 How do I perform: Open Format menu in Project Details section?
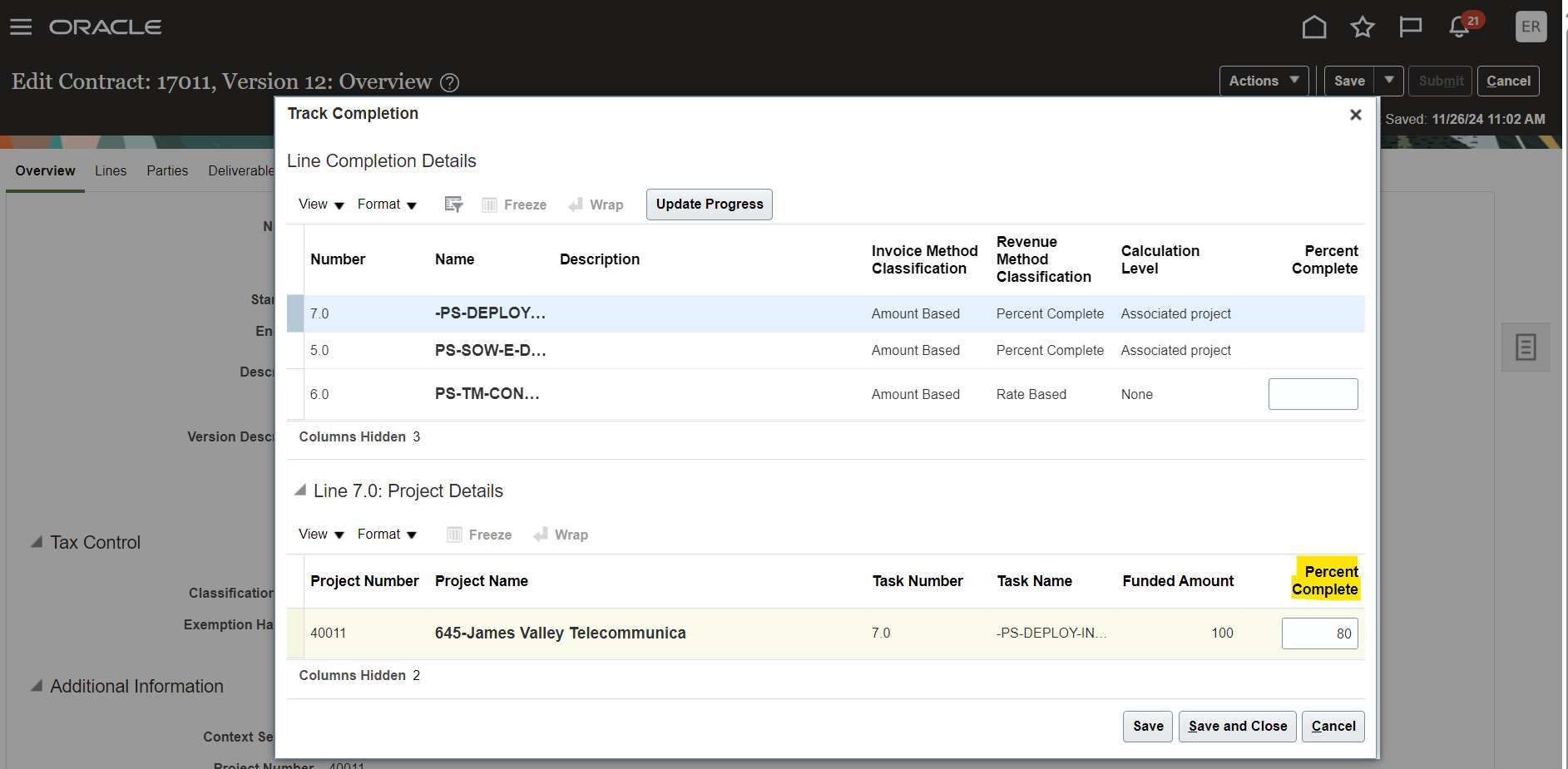pyautogui.click(x=387, y=535)
